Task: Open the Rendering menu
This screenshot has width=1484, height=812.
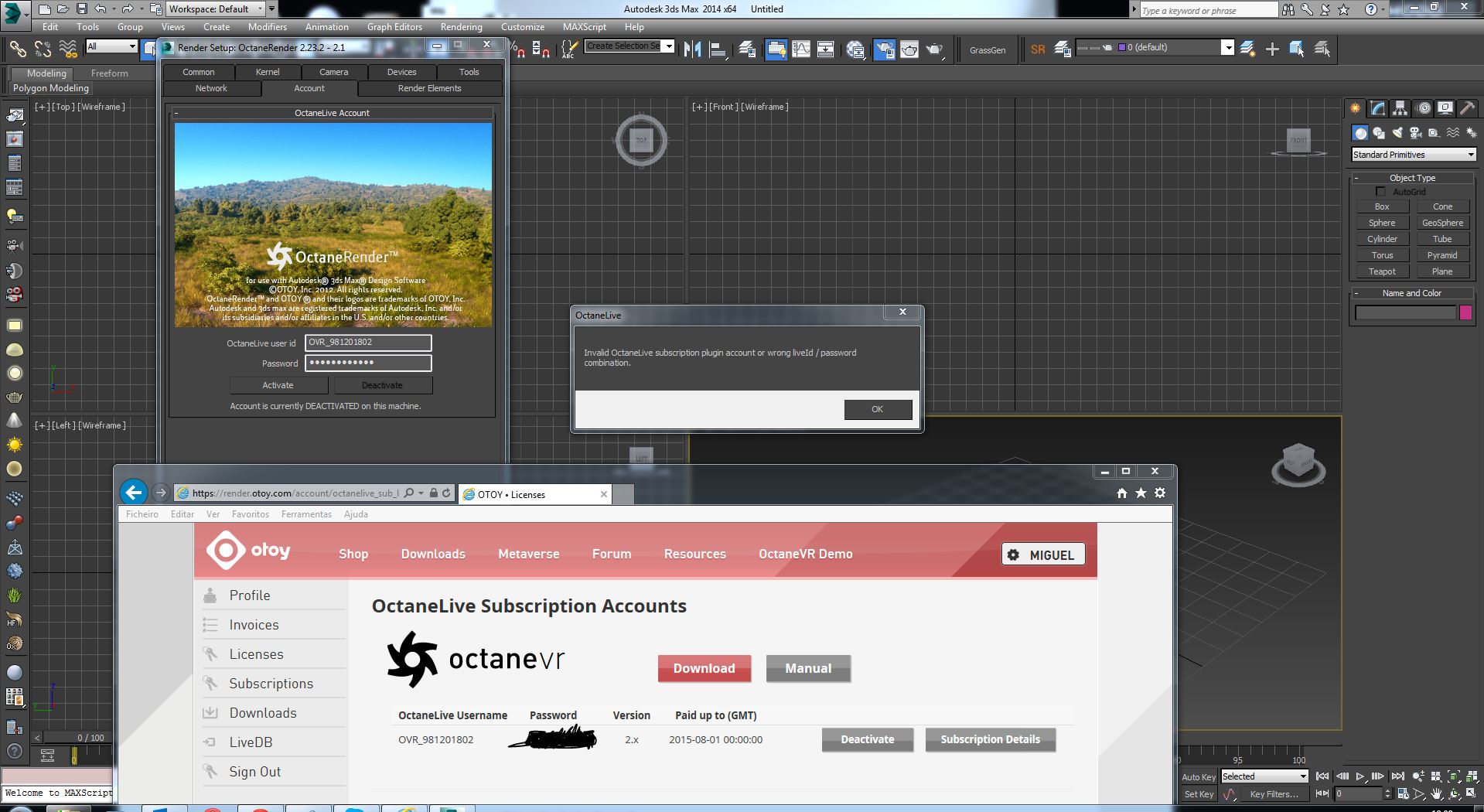Action: [x=462, y=27]
